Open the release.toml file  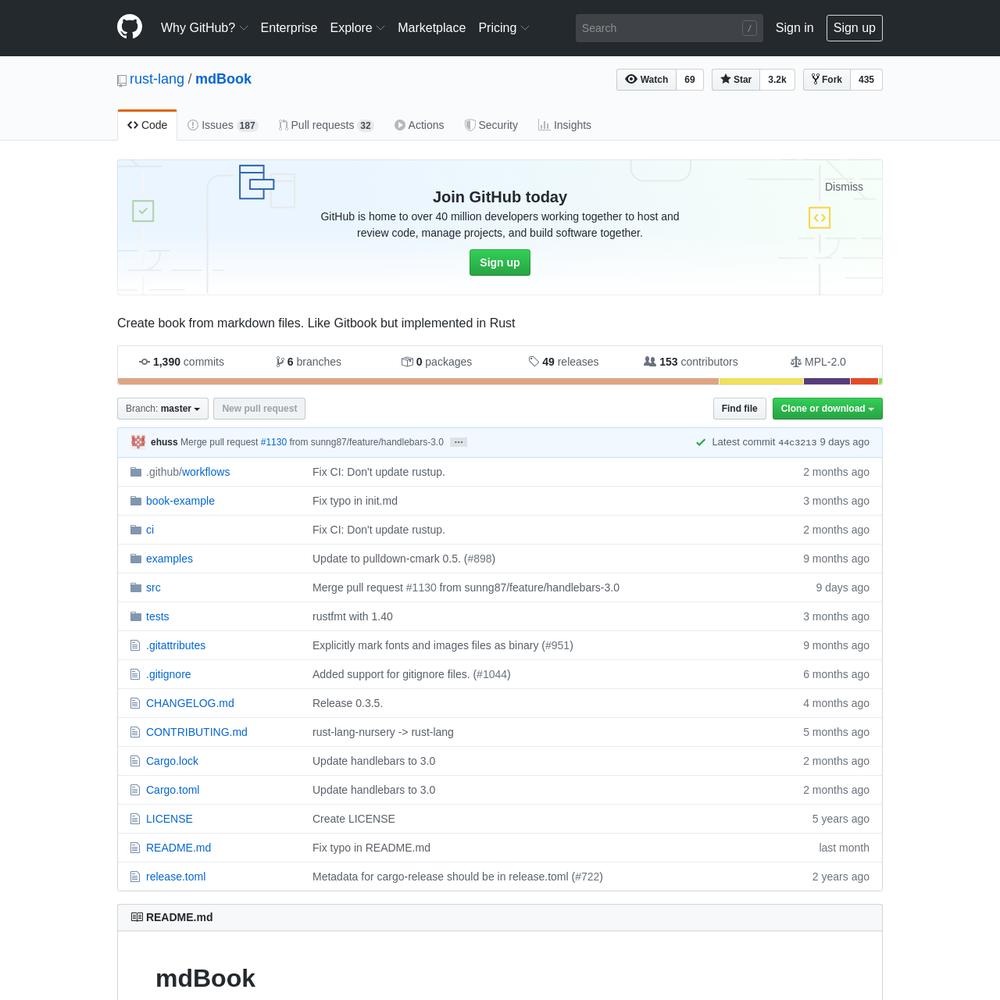(x=175, y=876)
